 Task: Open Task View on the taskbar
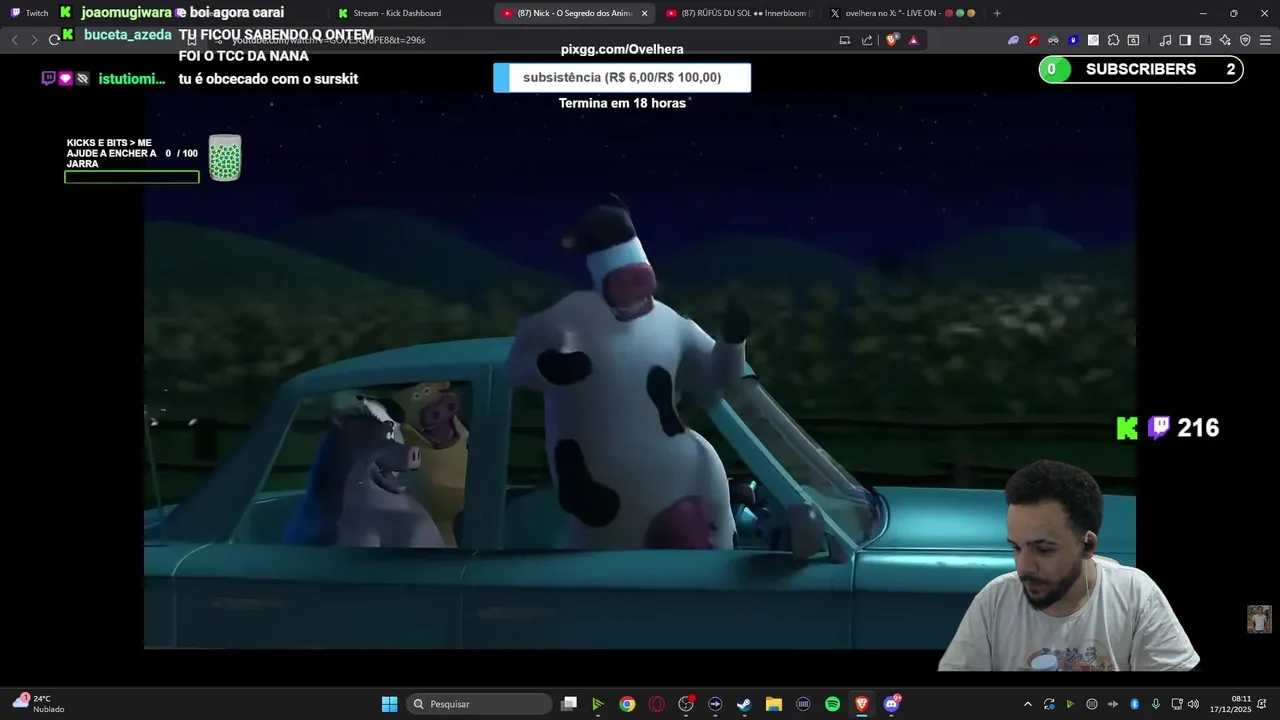(x=569, y=704)
